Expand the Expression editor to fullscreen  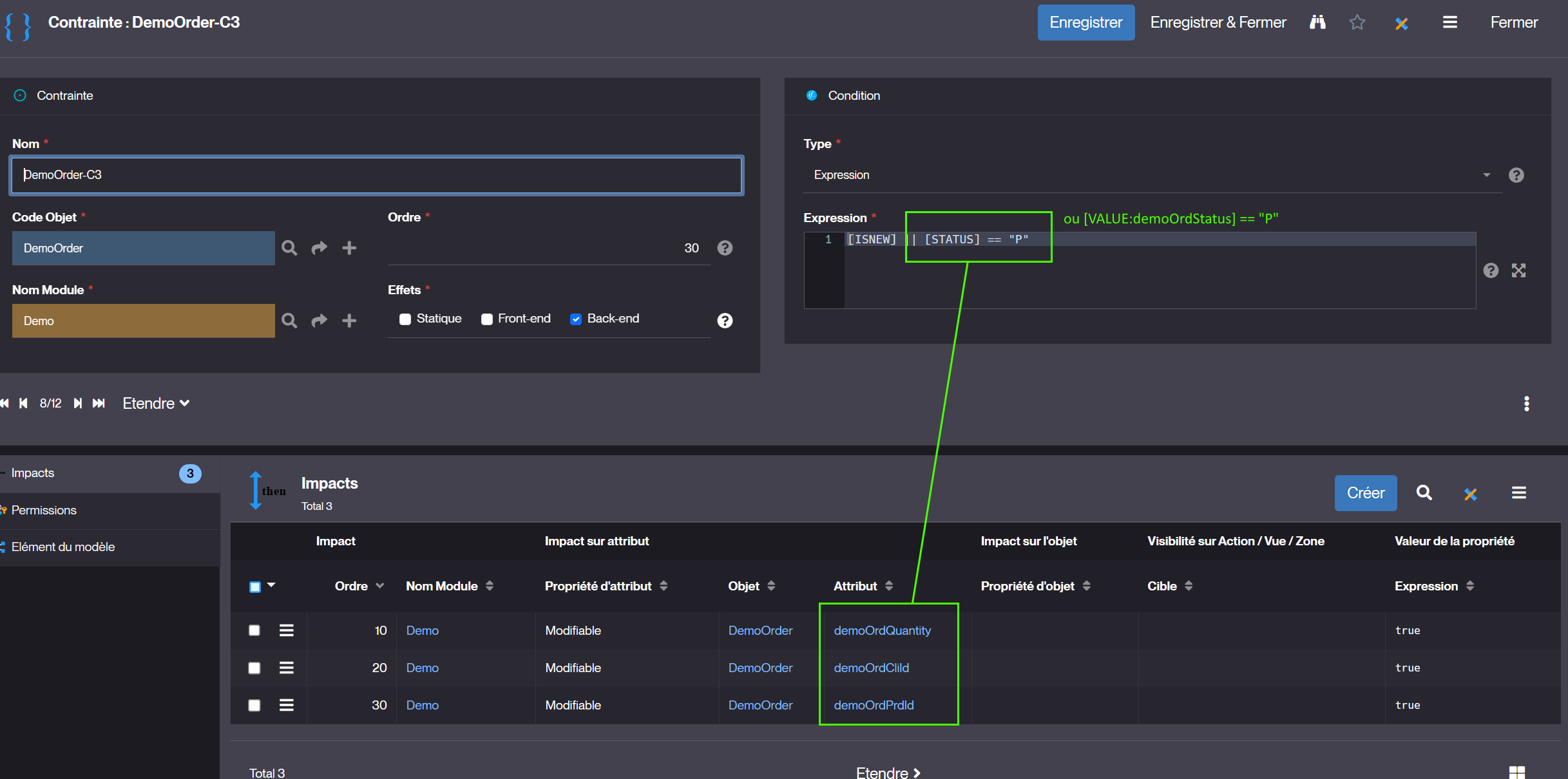coord(1518,270)
